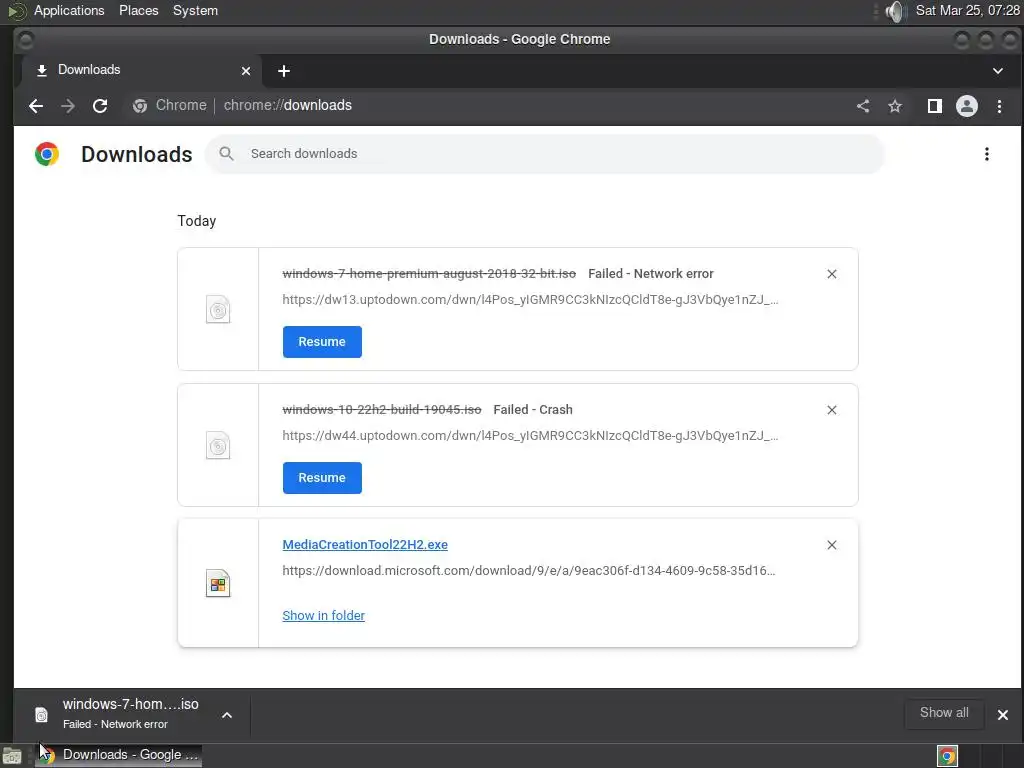Click Show in folder link
The image size is (1024, 768).
coord(323,615)
